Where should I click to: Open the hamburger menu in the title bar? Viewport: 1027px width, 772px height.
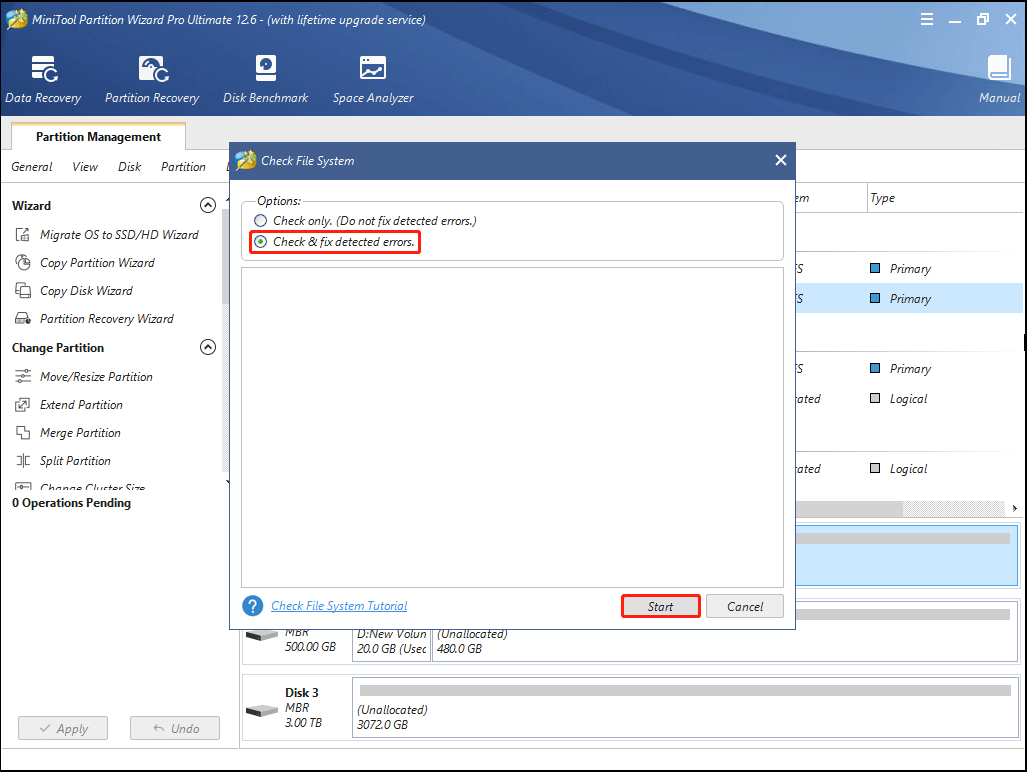pyautogui.click(x=927, y=19)
